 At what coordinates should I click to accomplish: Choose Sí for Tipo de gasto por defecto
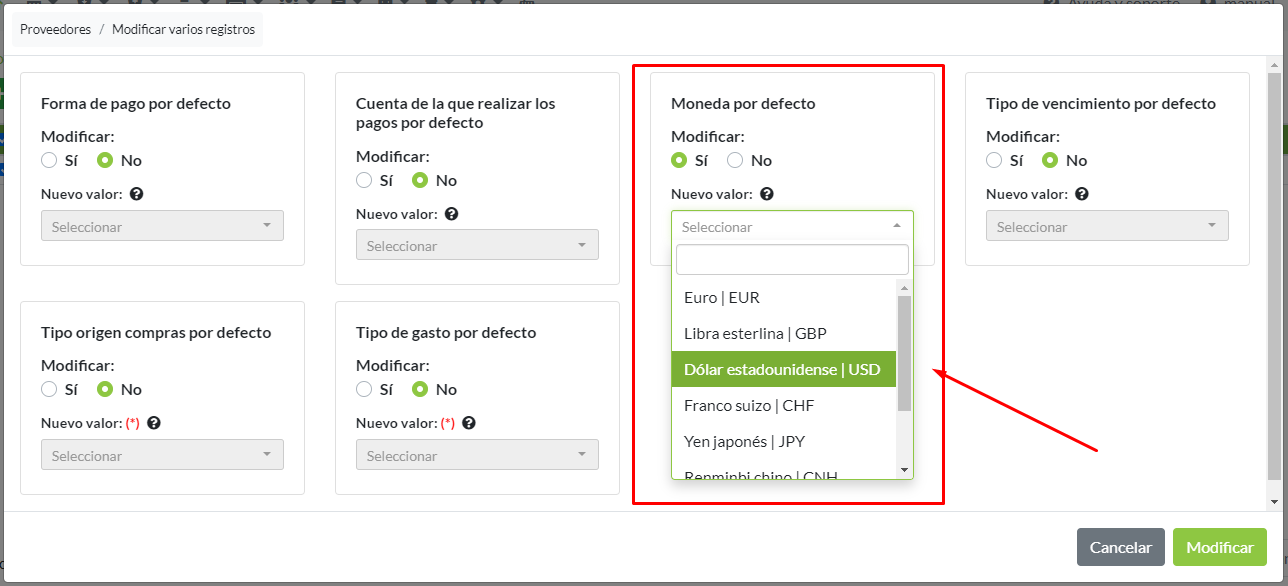(x=364, y=389)
